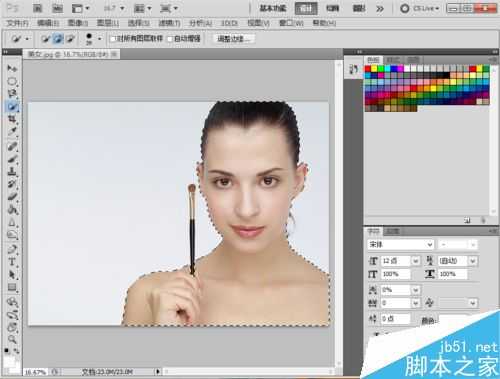Select the Crop tool in the toolbox
Image resolution: width=500 pixels, height=379 pixels.
coord(12,119)
